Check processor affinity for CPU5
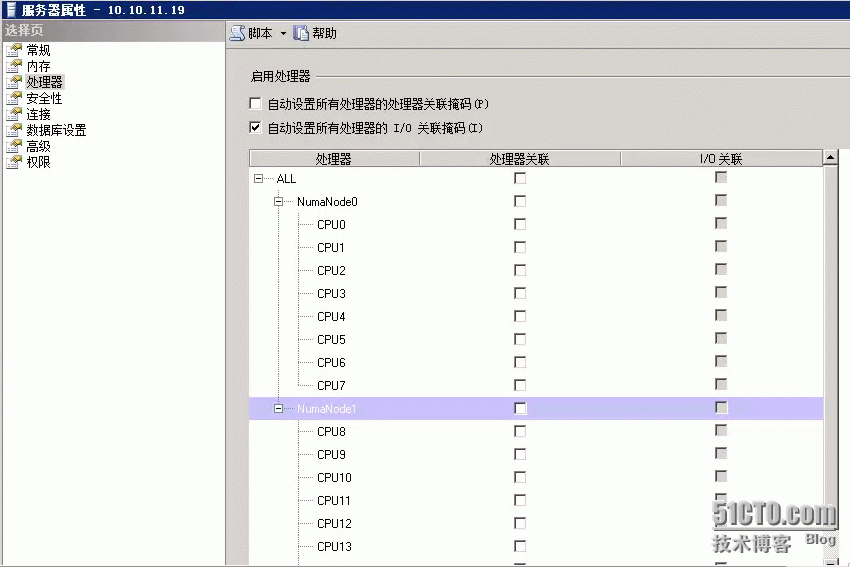Viewport: 850px width, 567px height. click(520, 339)
